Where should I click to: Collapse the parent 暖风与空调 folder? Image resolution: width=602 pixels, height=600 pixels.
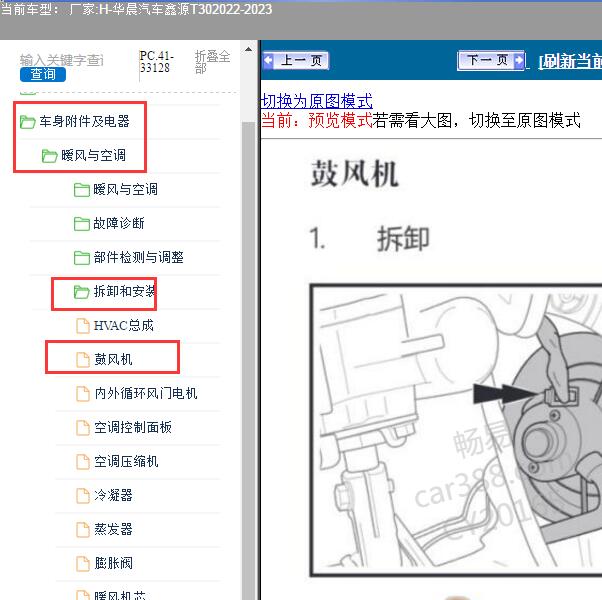[x=93, y=155]
